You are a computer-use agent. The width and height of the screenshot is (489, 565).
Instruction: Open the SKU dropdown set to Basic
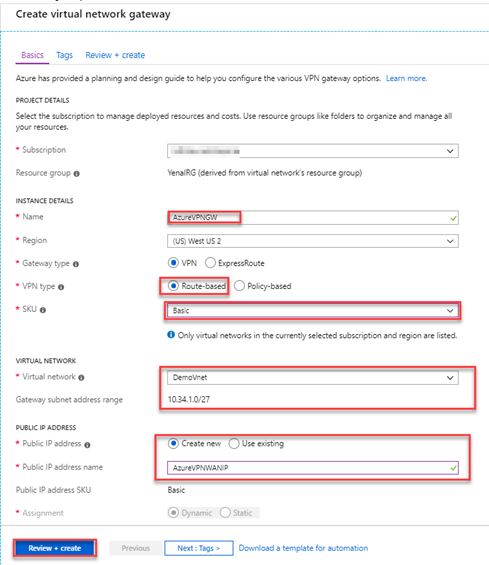point(313,311)
